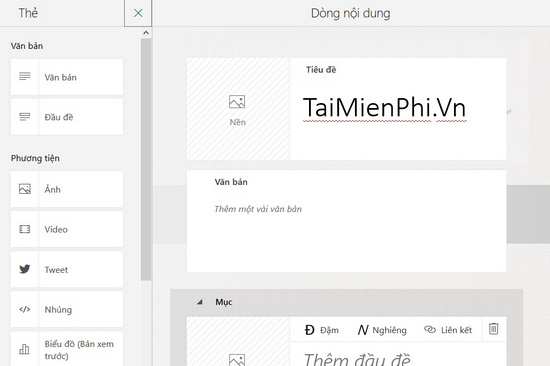Toggle Nghiêng italic formatting
The width and height of the screenshot is (550, 366).
click(382, 330)
